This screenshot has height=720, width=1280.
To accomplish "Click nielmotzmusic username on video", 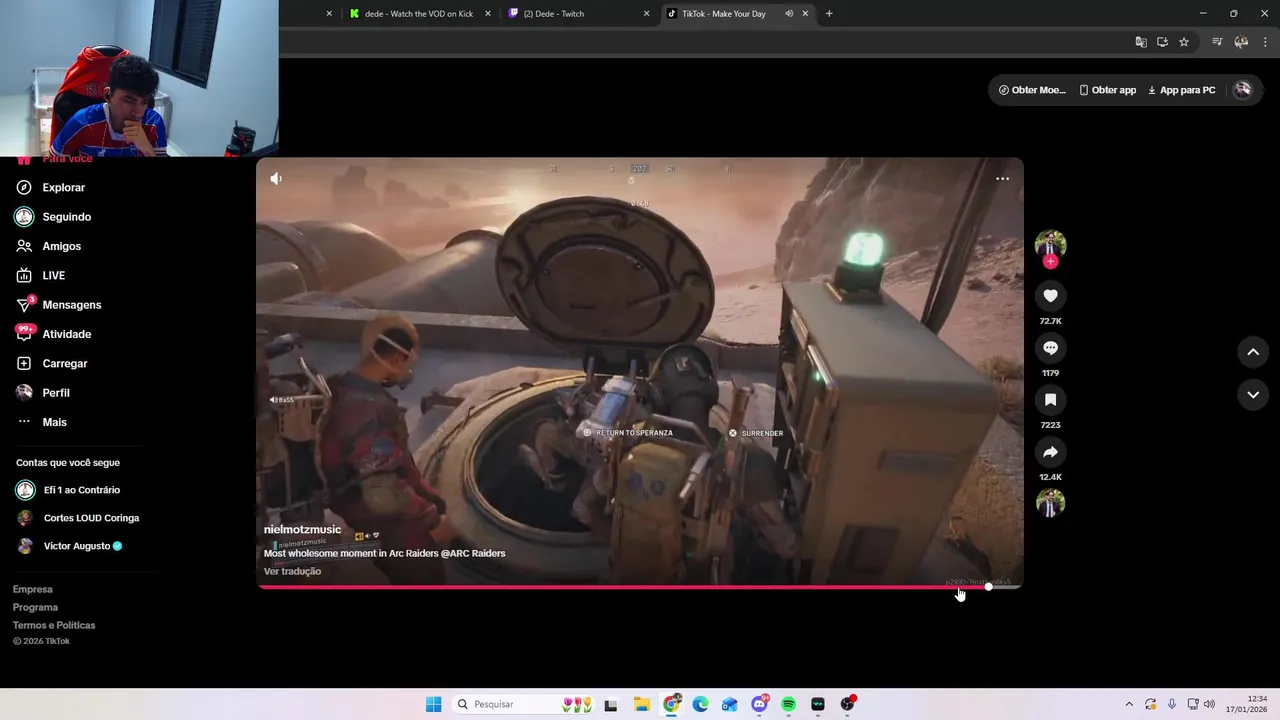I will pos(302,530).
